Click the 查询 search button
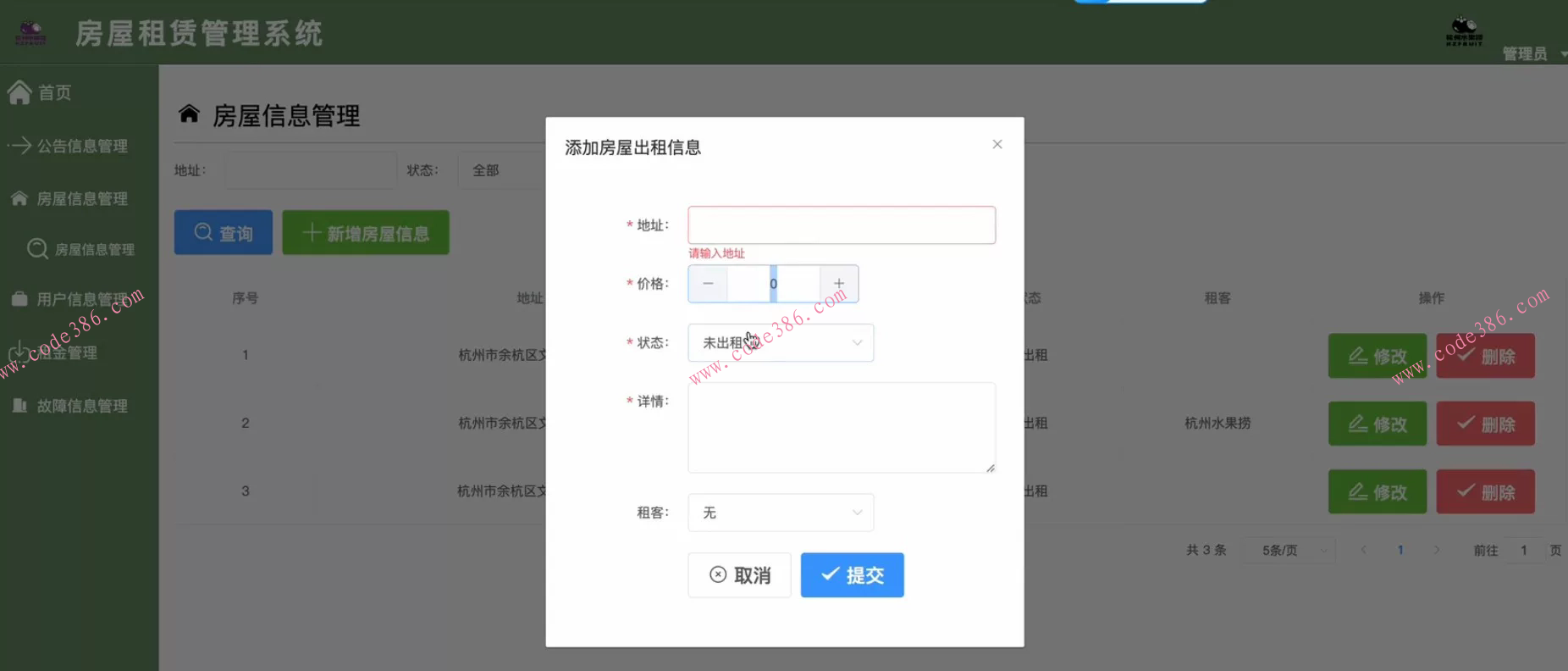 click(x=224, y=232)
